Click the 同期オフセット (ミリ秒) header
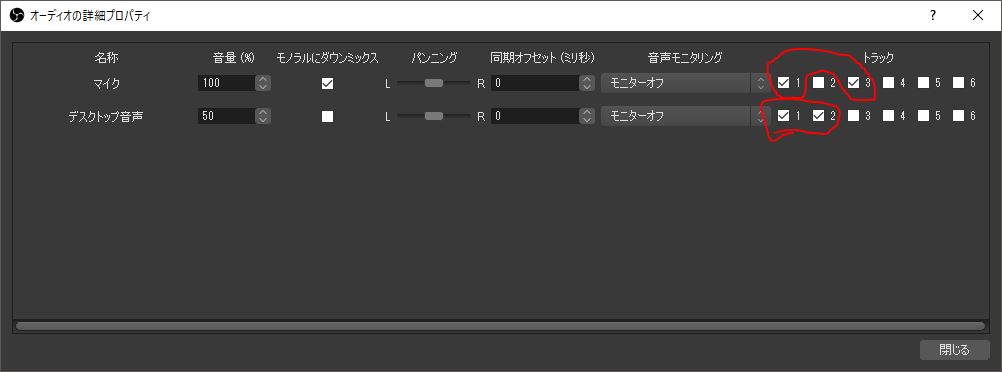1002x372 pixels. [543, 58]
